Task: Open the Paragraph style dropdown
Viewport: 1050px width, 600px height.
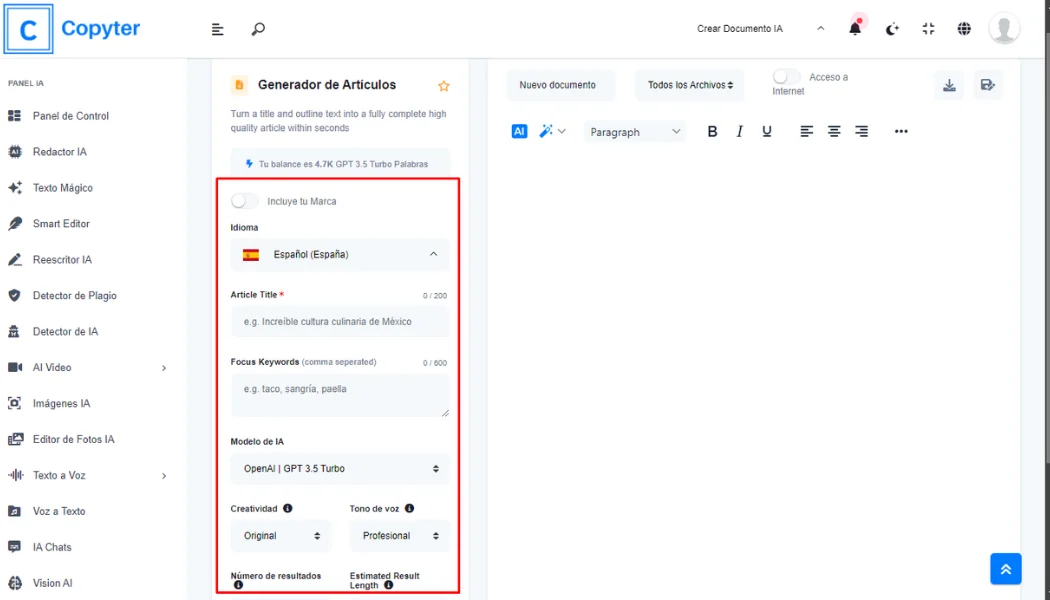Action: [x=635, y=131]
